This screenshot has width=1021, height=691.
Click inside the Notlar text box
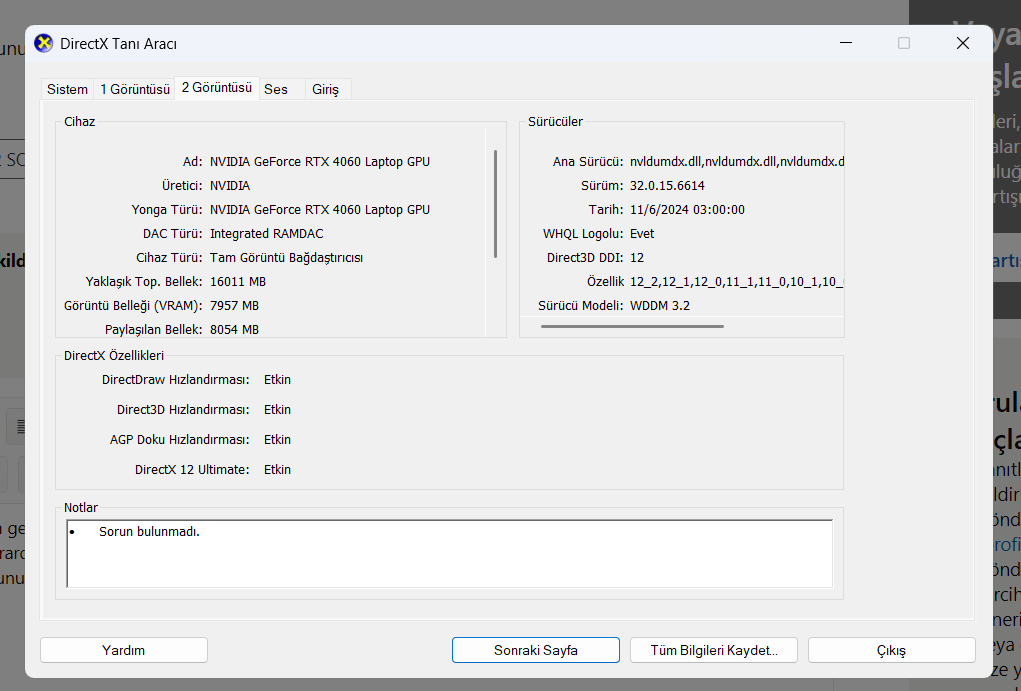pos(449,554)
